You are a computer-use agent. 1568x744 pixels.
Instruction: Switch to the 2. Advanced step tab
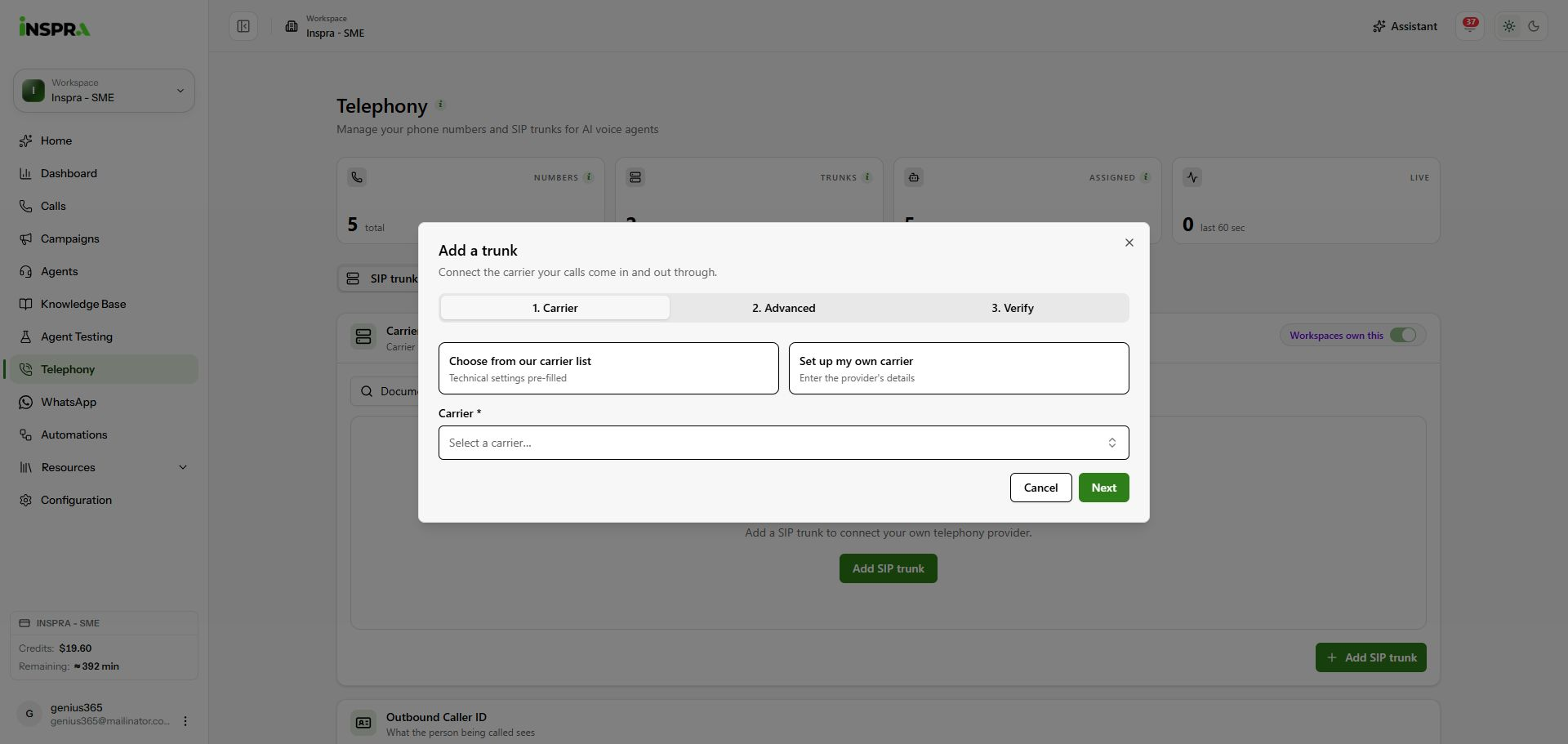(784, 308)
